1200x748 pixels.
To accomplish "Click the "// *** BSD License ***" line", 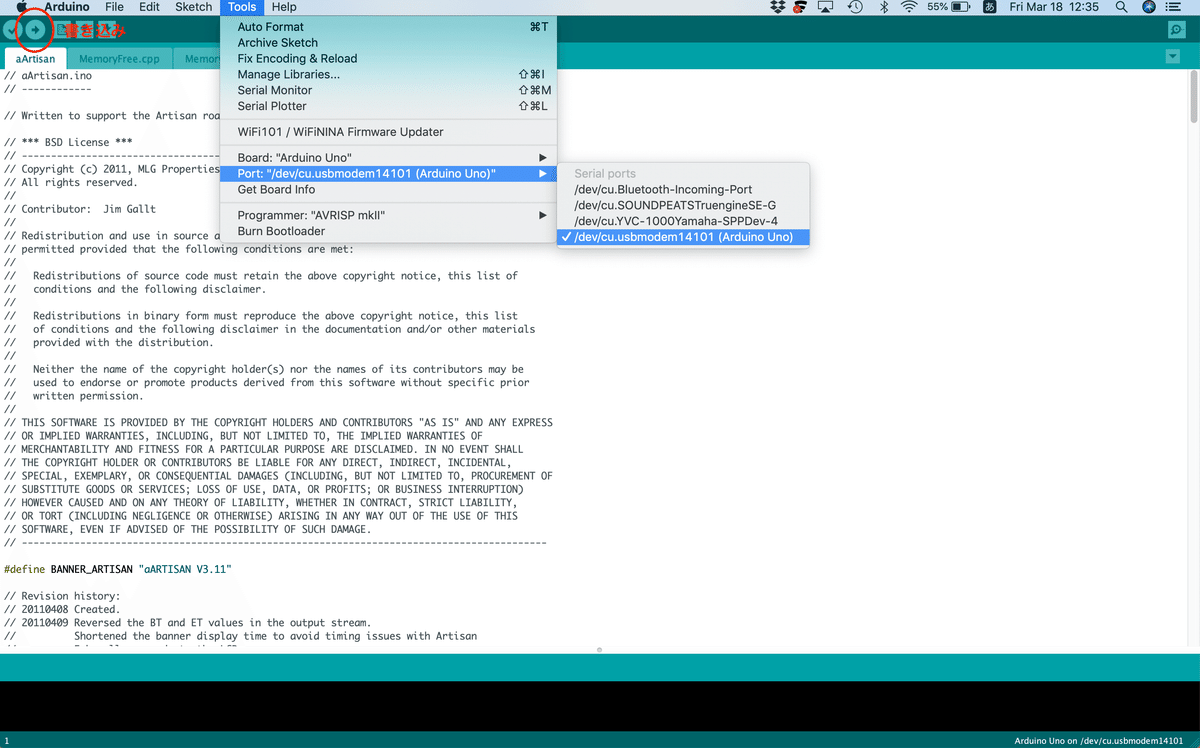I will coord(69,142).
